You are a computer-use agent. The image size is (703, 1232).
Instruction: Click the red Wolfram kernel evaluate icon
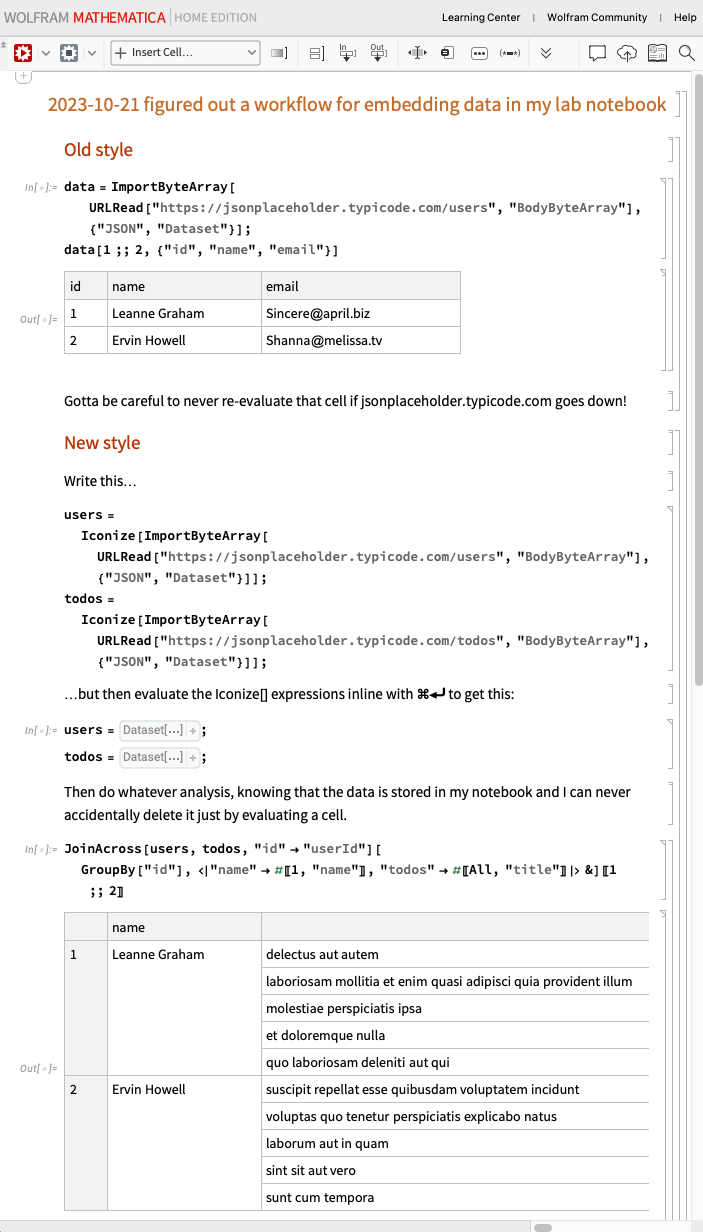22,53
